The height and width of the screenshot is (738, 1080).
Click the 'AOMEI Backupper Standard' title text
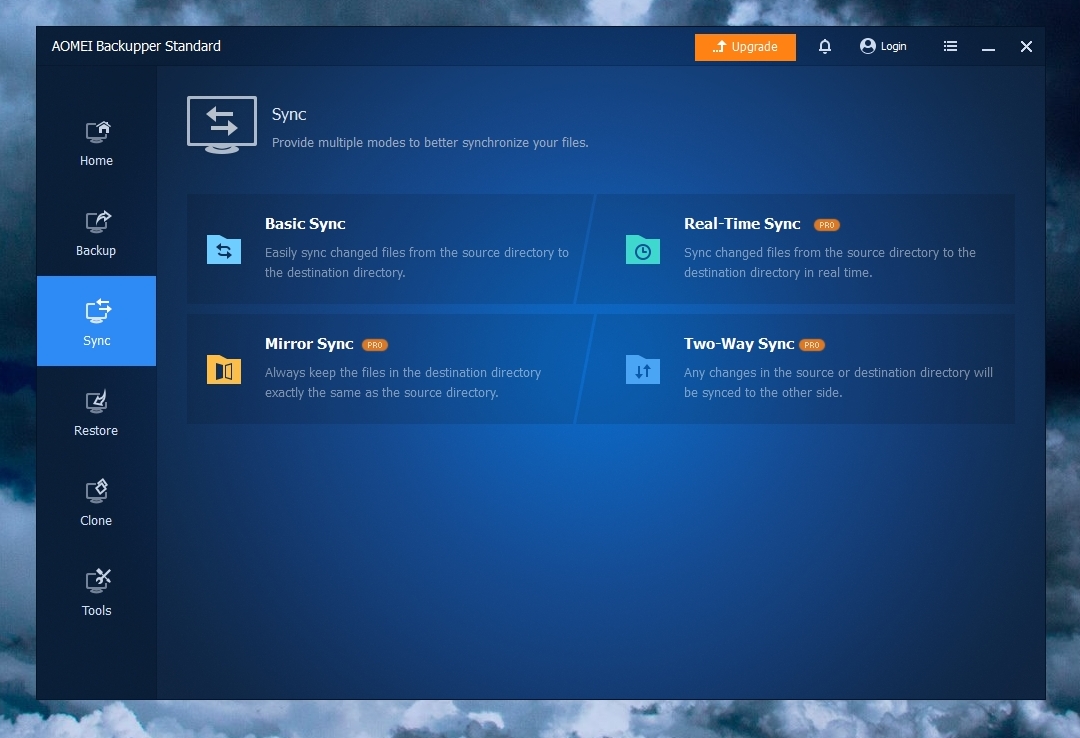point(136,46)
